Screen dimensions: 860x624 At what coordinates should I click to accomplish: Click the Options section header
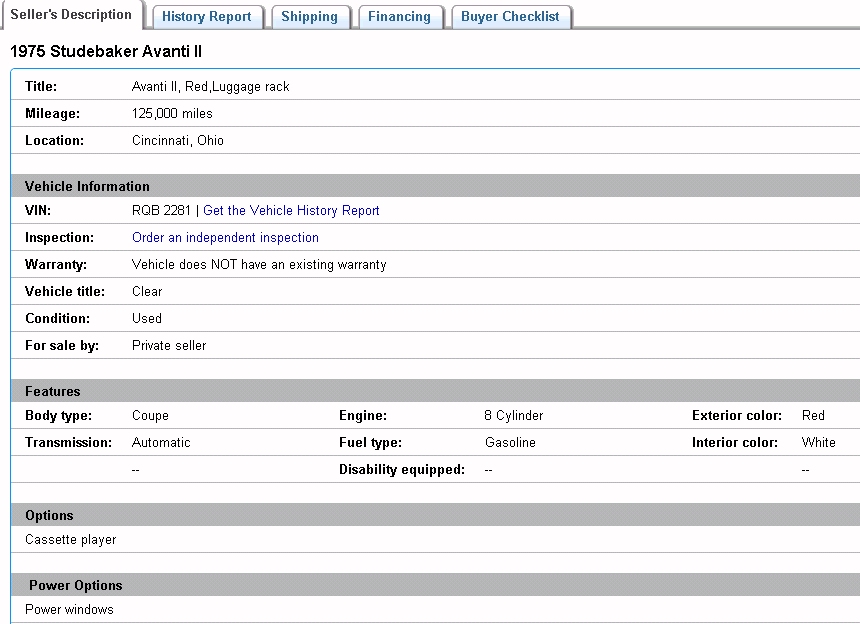(49, 515)
